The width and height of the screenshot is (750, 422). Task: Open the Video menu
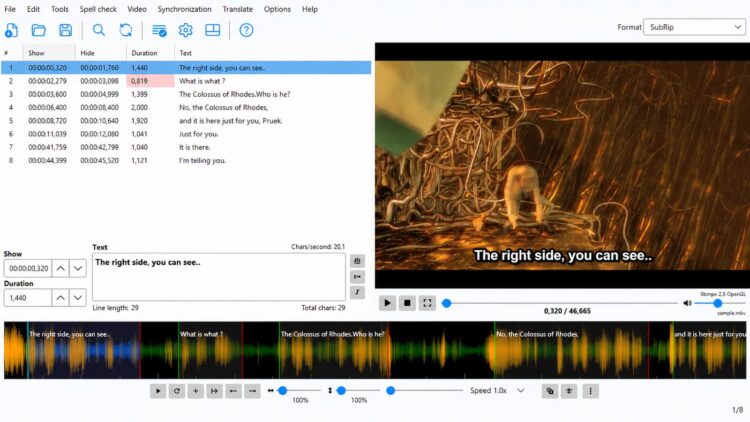pyautogui.click(x=137, y=9)
